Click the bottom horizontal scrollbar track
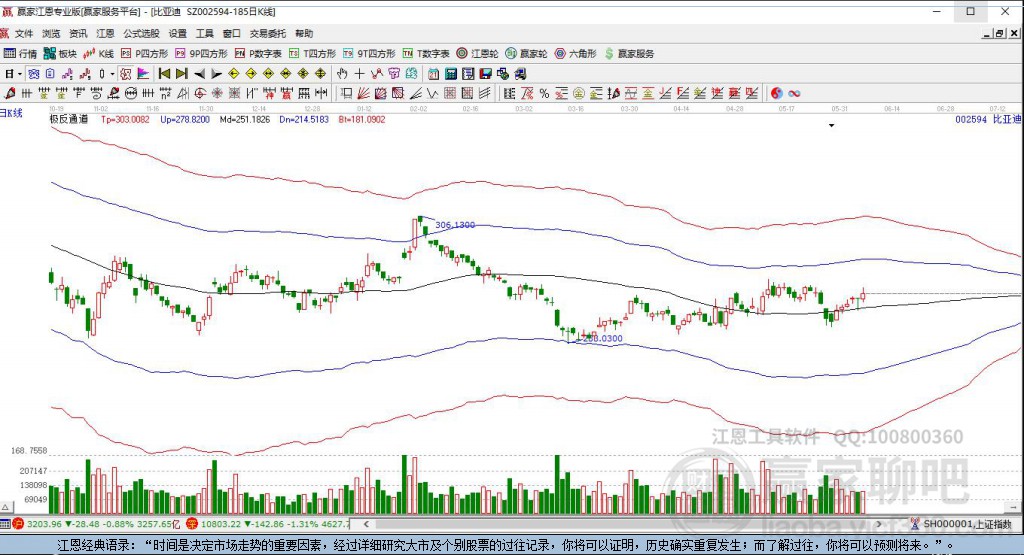Screen dimensions: 1024x555 click(x=620, y=524)
